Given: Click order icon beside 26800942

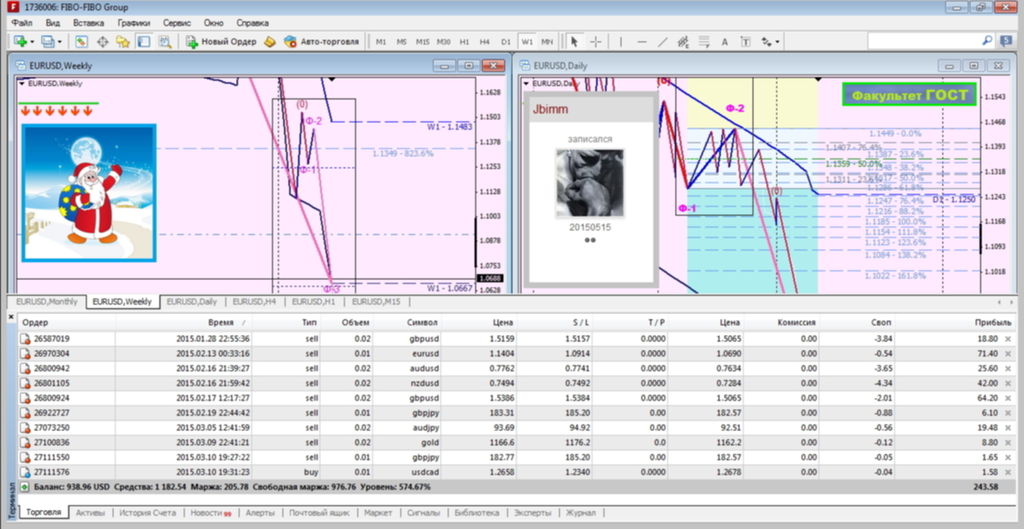Looking at the screenshot, I should pyautogui.click(x=25, y=368).
